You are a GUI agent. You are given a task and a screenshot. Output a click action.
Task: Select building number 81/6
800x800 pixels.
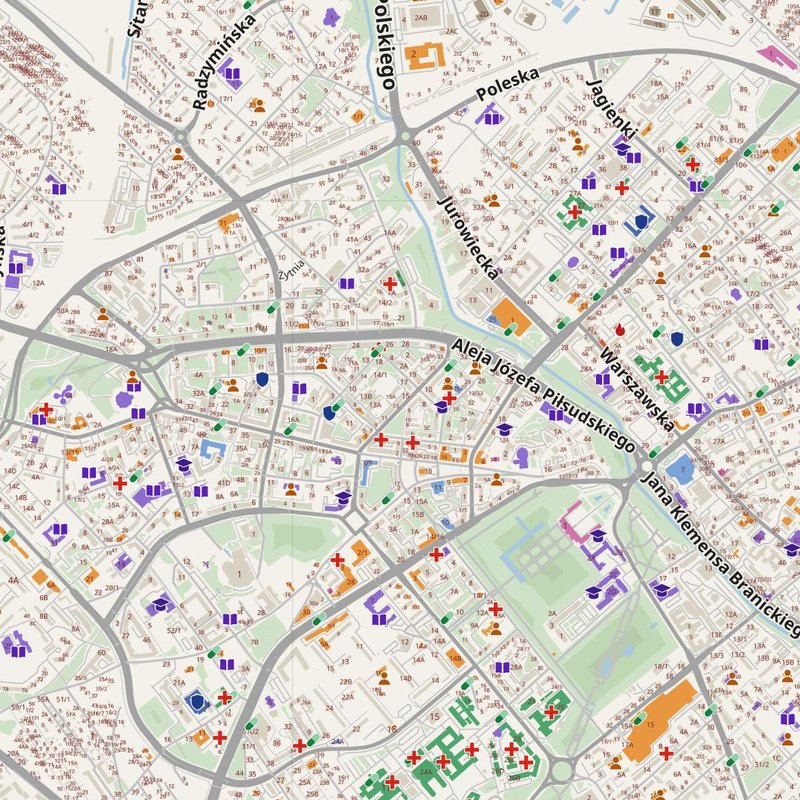tap(716, 138)
